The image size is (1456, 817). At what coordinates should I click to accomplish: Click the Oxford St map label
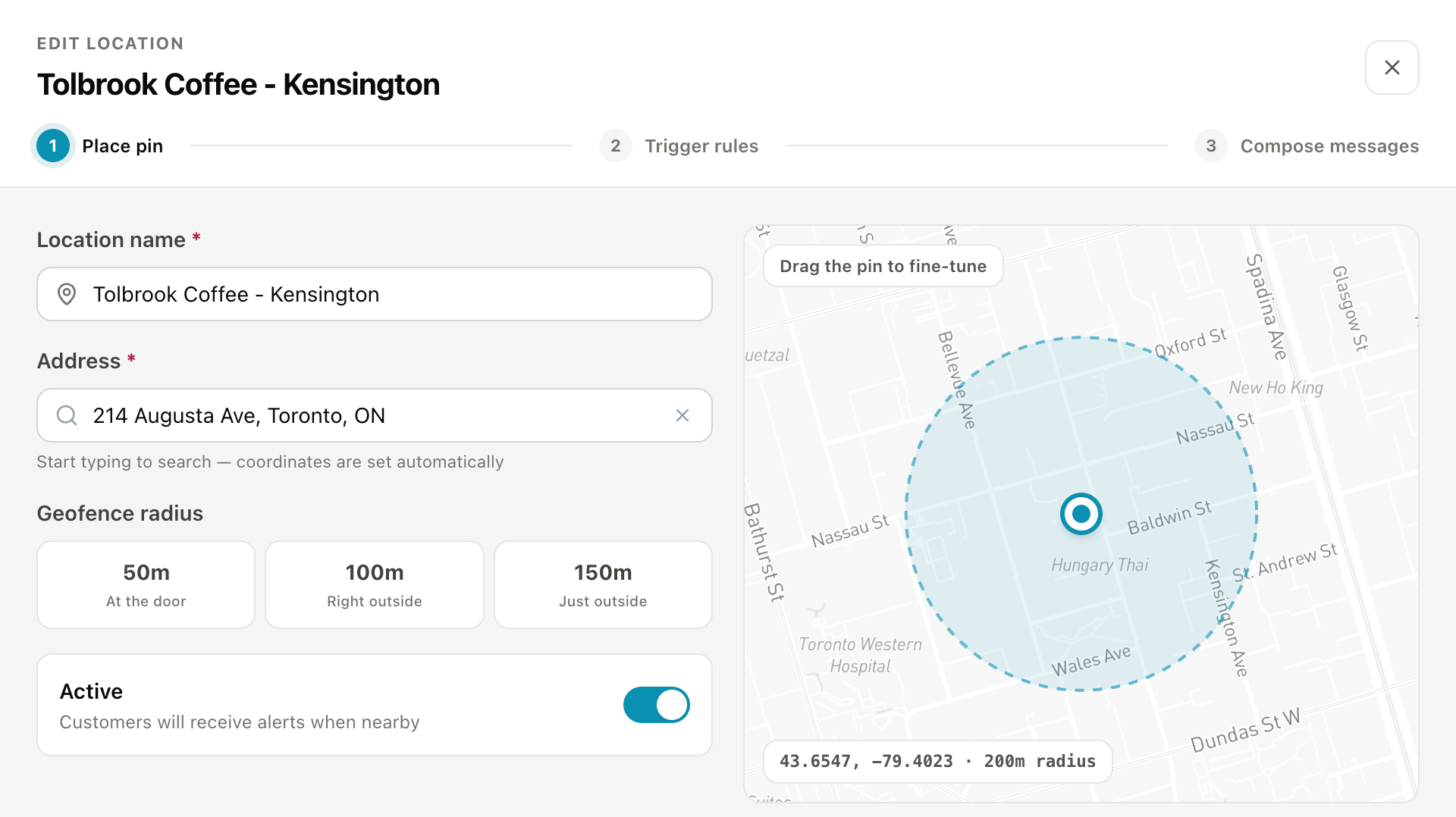[1191, 343]
